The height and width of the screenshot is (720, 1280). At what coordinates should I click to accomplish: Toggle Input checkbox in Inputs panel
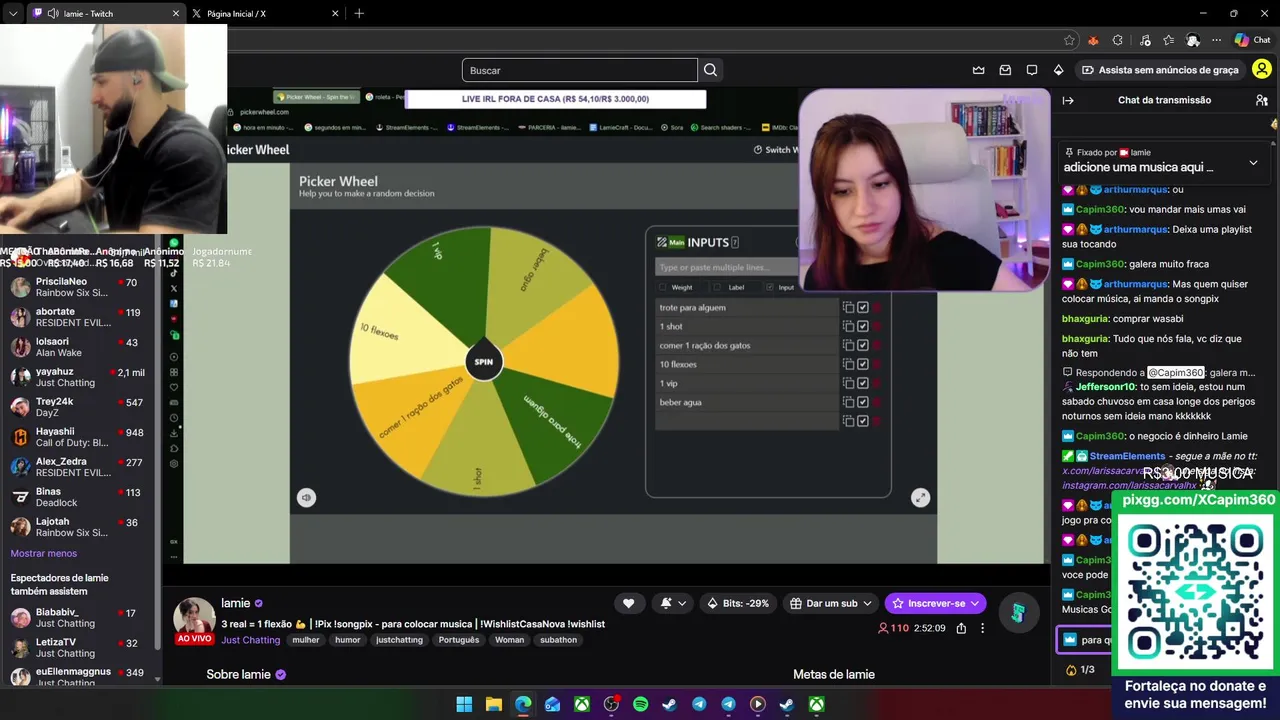click(x=769, y=287)
